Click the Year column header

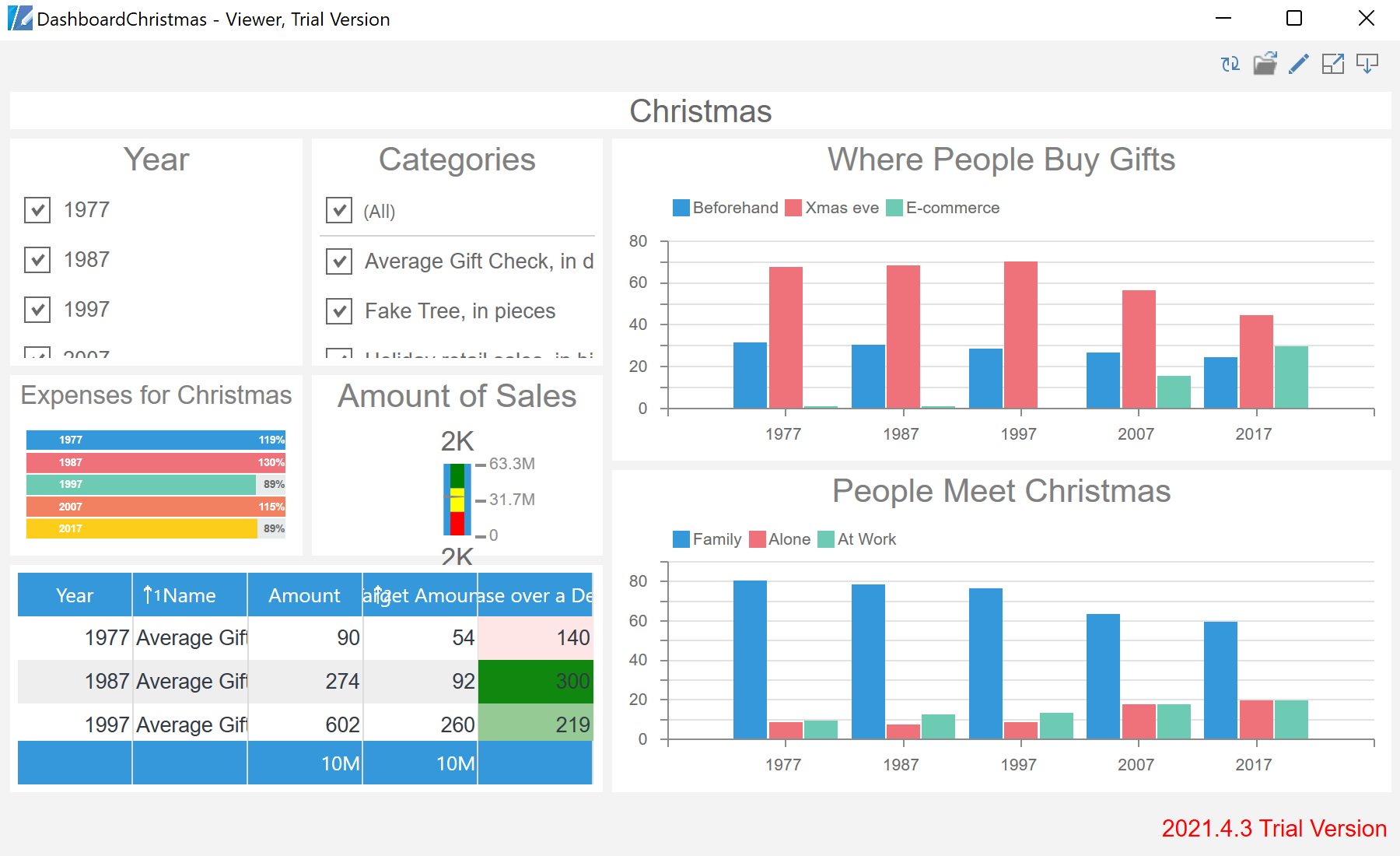pyautogui.click(x=75, y=595)
